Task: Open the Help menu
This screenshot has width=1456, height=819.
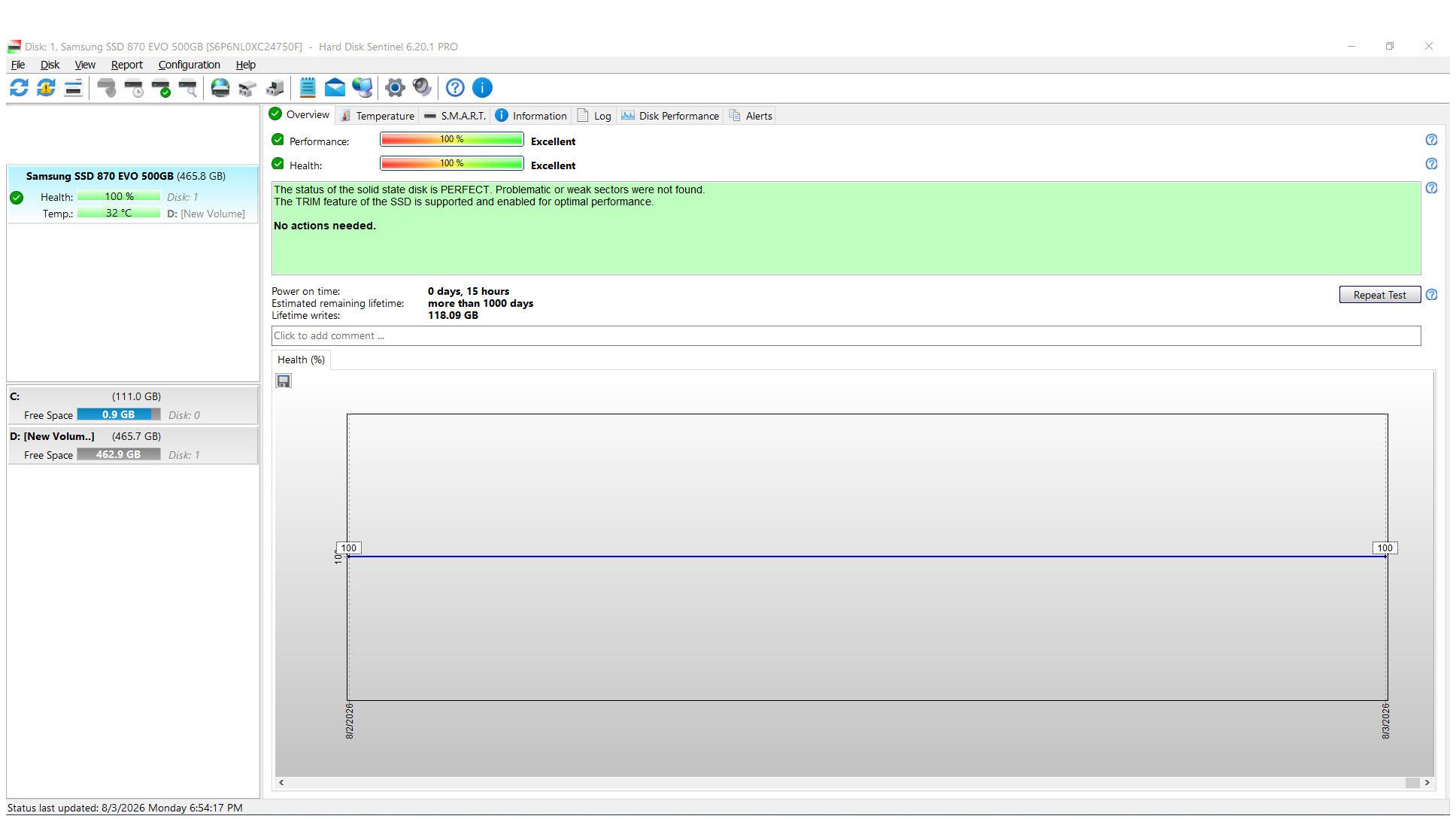Action: coord(245,65)
